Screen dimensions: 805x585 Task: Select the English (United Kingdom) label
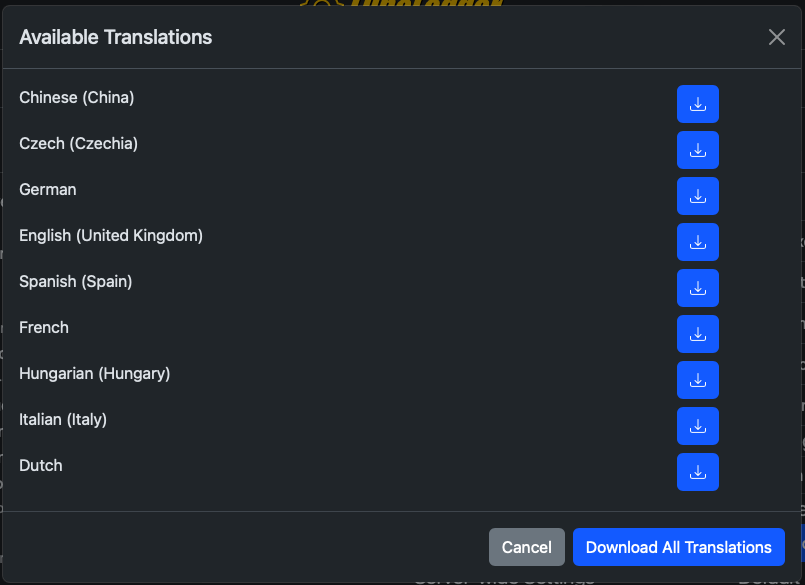111,236
